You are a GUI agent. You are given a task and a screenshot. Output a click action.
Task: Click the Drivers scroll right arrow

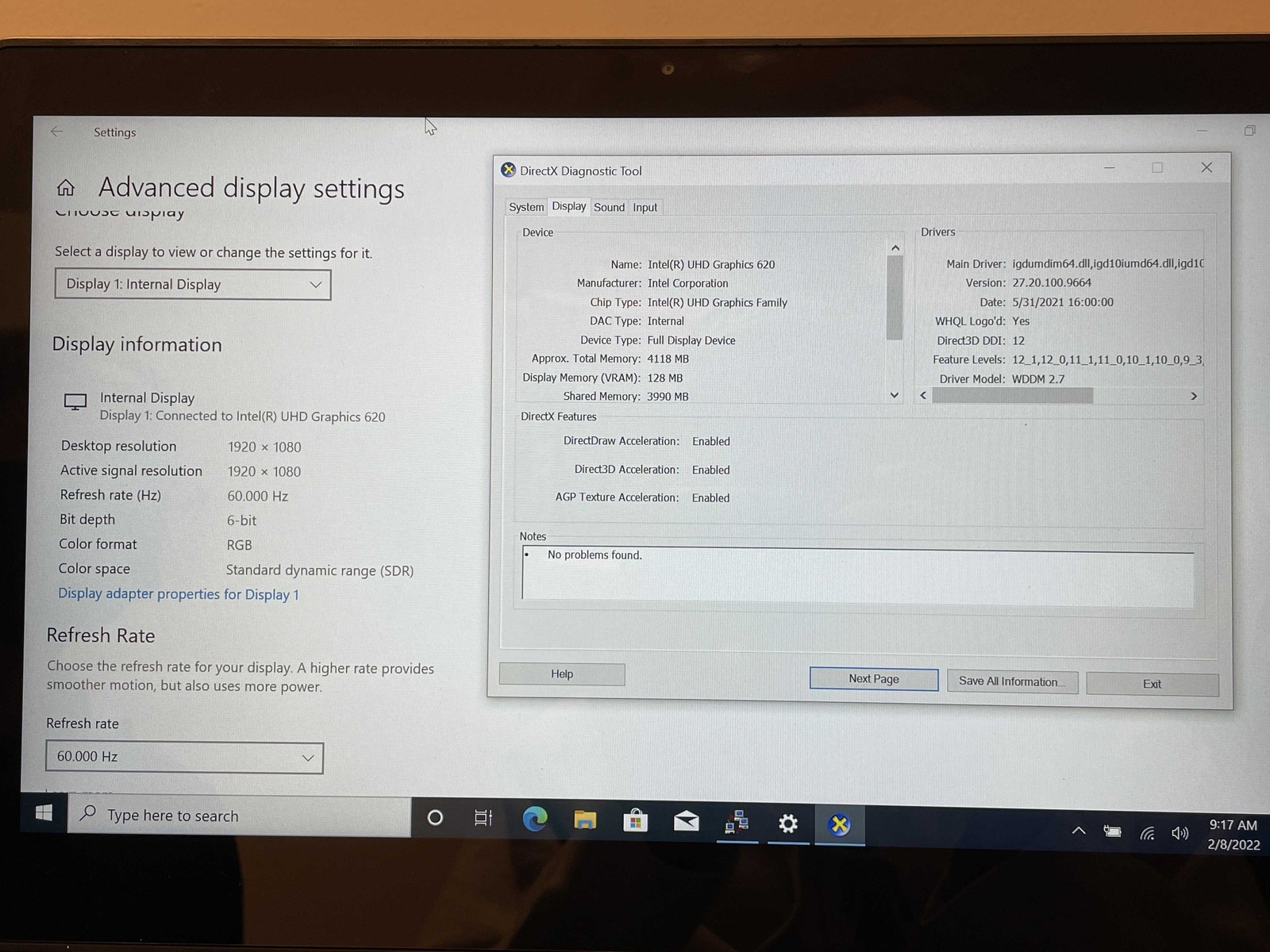1194,396
